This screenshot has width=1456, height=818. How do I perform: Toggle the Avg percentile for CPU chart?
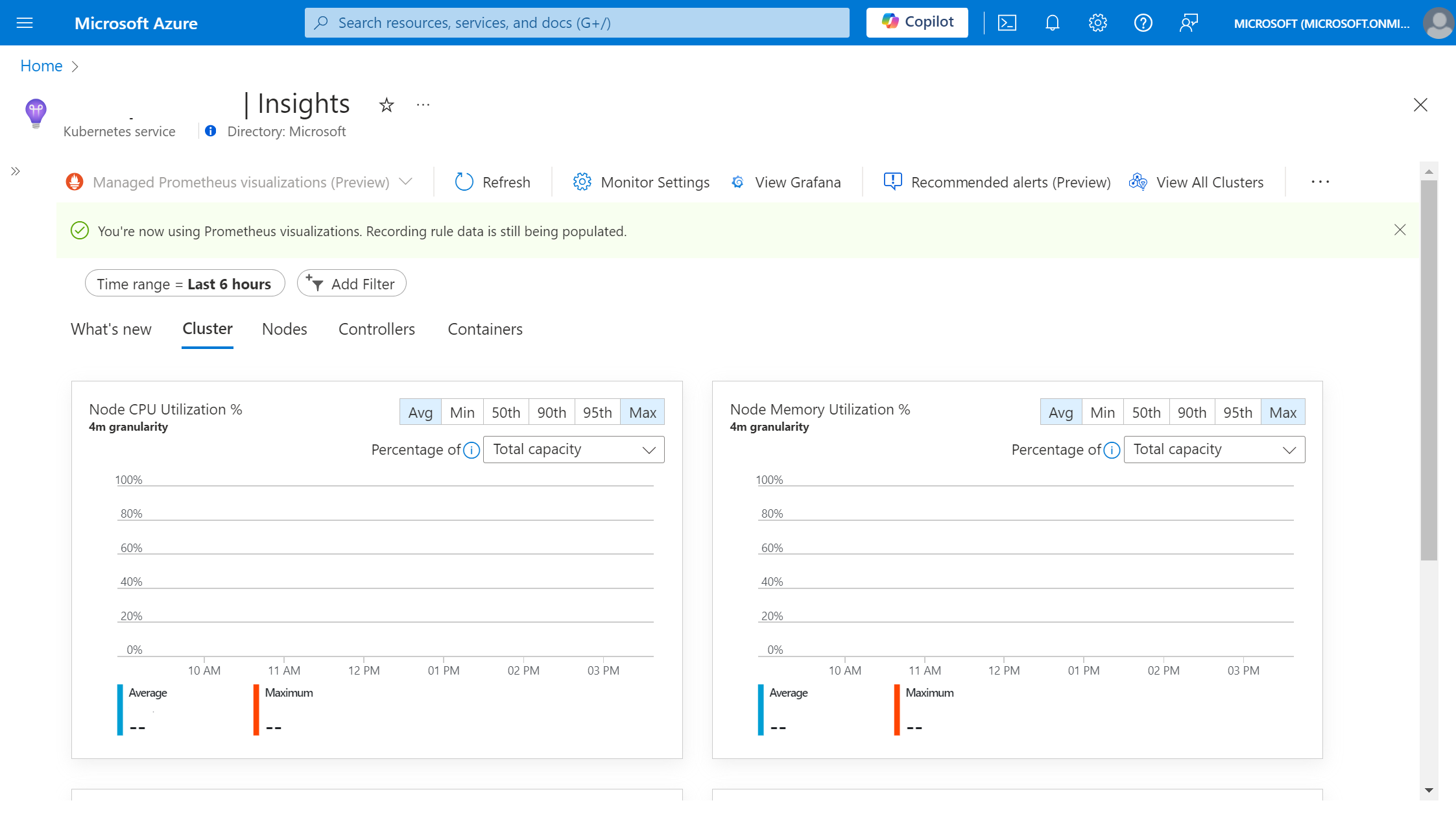pos(419,412)
